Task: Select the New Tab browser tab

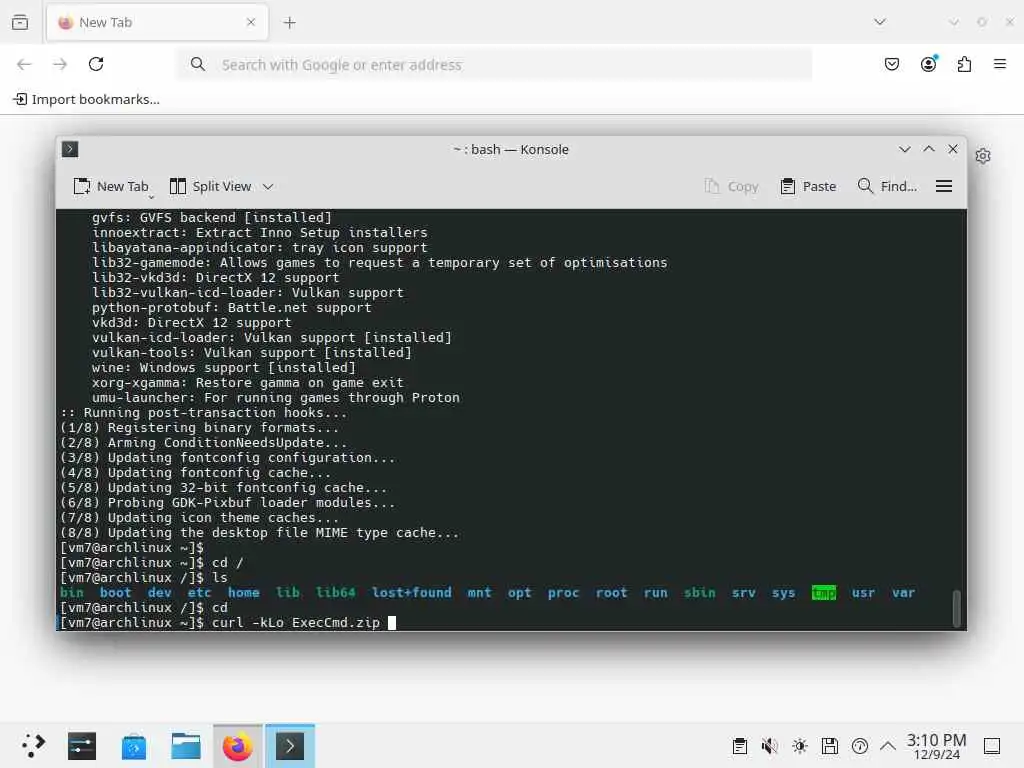Action: [157, 23]
